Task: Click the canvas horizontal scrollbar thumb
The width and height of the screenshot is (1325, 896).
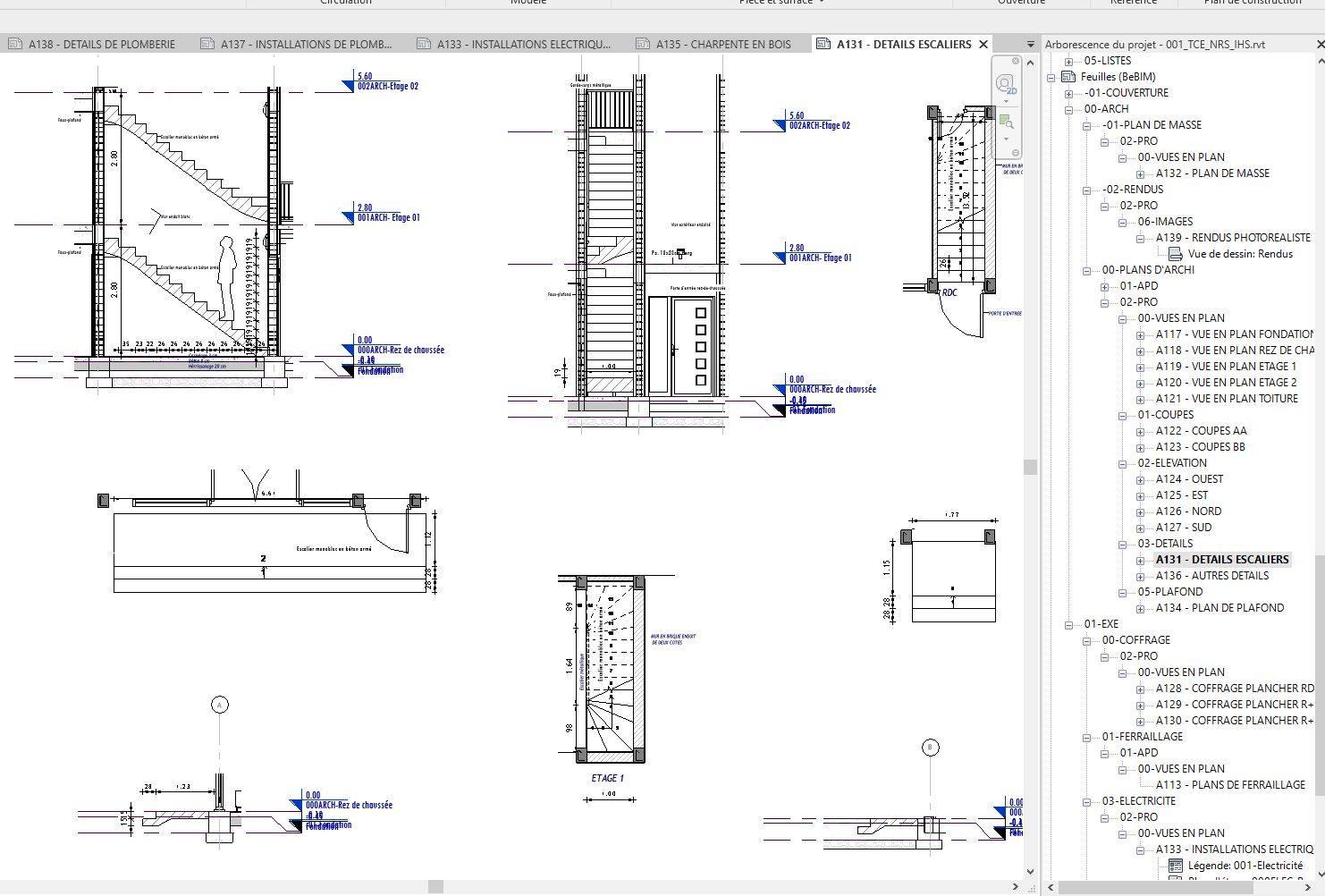Action: tap(435, 886)
